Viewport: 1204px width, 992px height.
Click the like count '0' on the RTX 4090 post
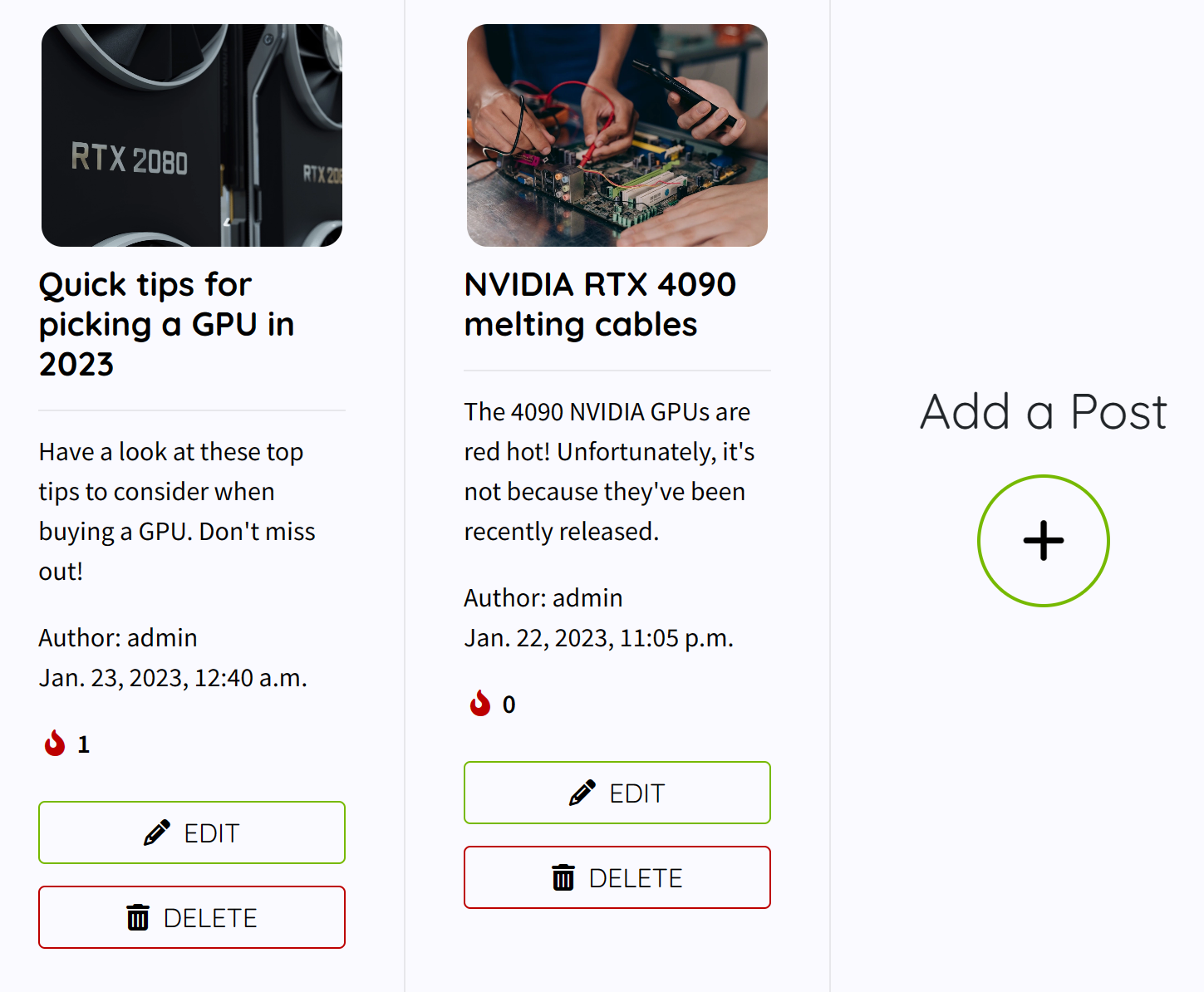(509, 705)
